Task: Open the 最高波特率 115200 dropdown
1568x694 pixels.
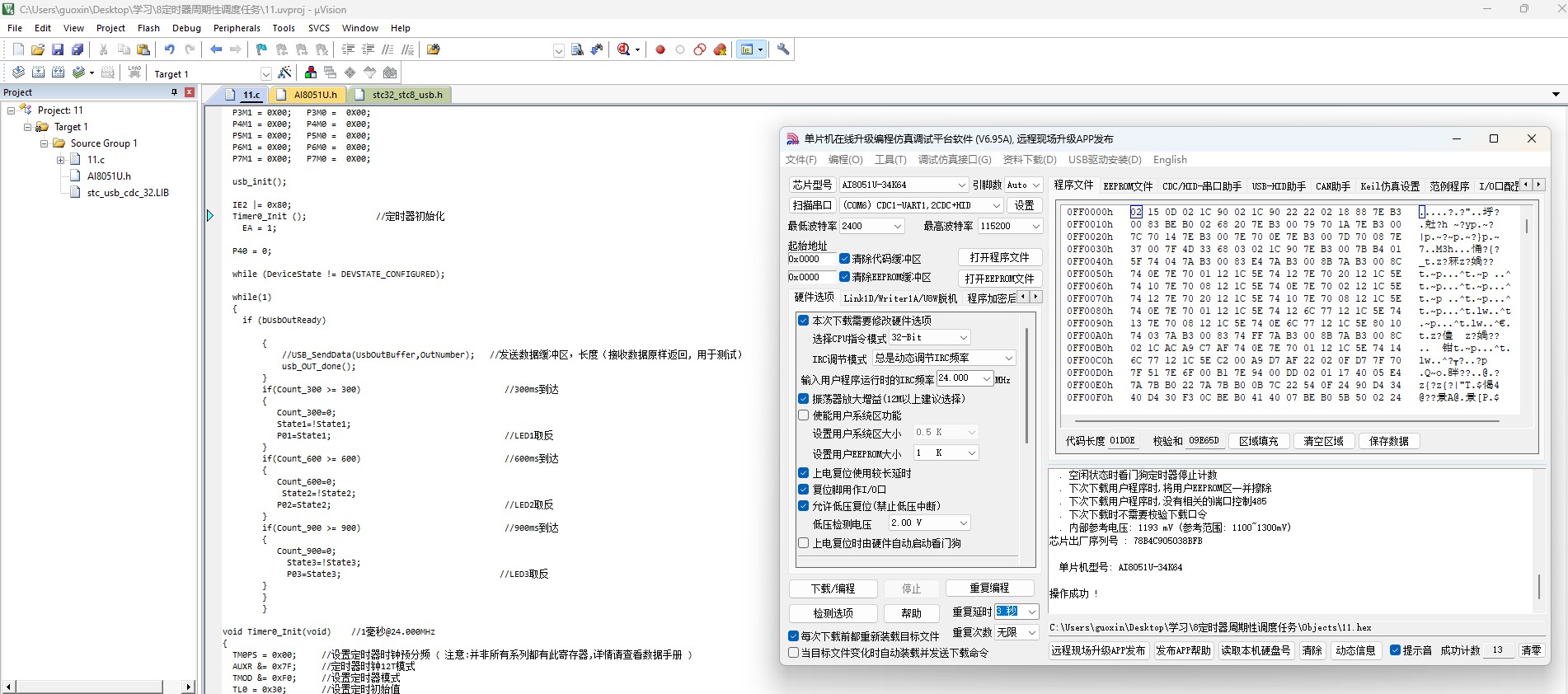Action: [1010, 226]
